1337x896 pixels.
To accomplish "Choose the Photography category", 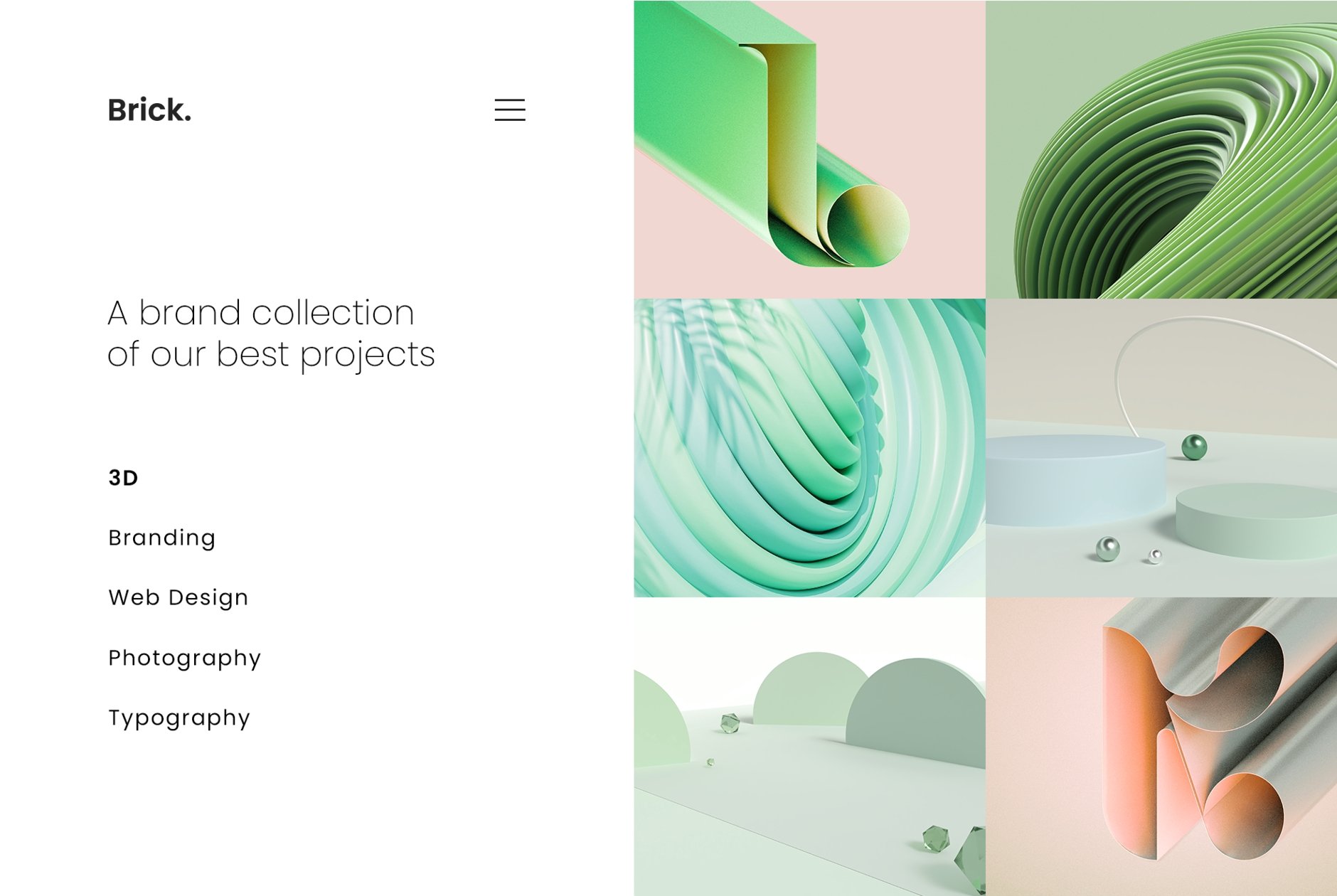I will tap(184, 658).
